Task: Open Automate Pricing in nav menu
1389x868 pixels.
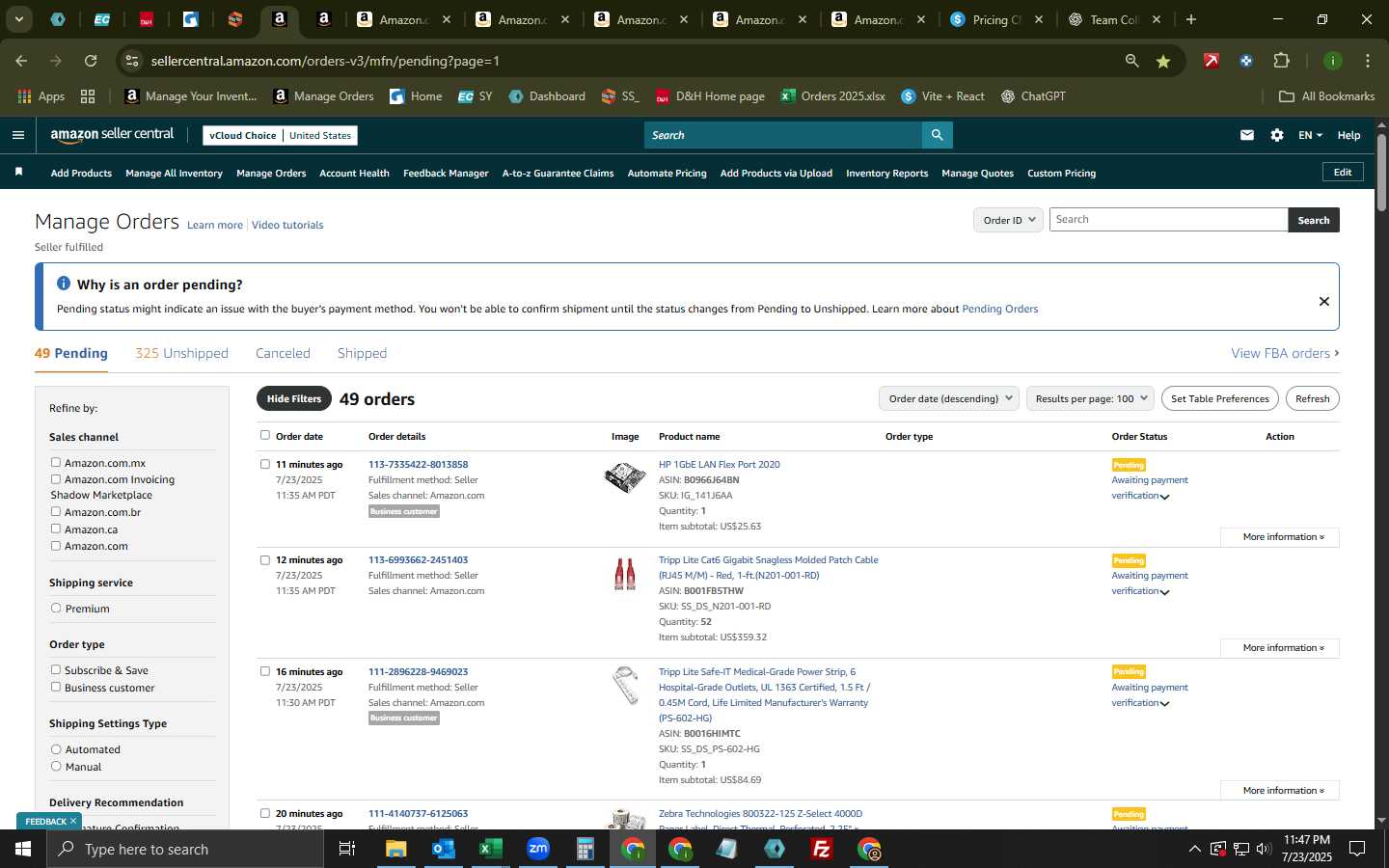Action: coord(667,174)
